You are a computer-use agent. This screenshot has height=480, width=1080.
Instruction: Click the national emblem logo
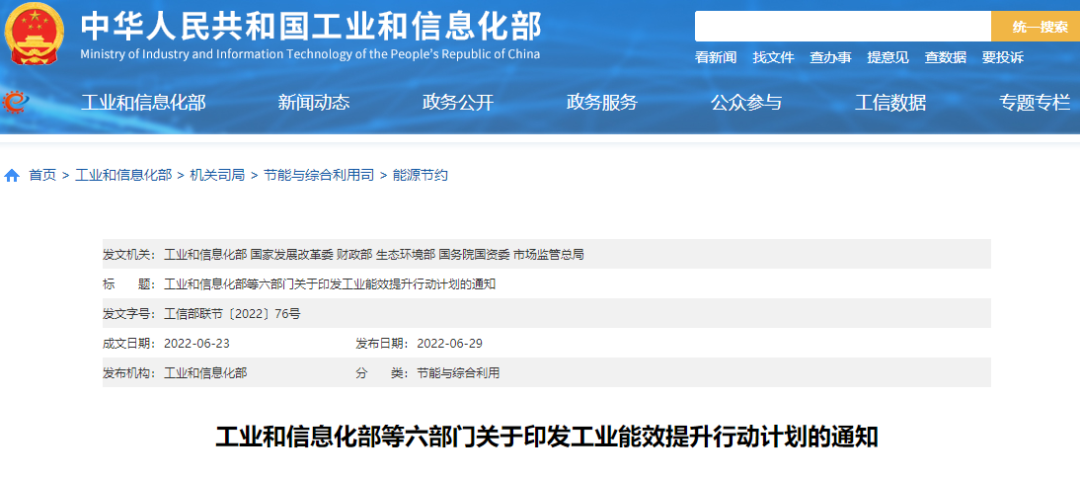pos(36,35)
